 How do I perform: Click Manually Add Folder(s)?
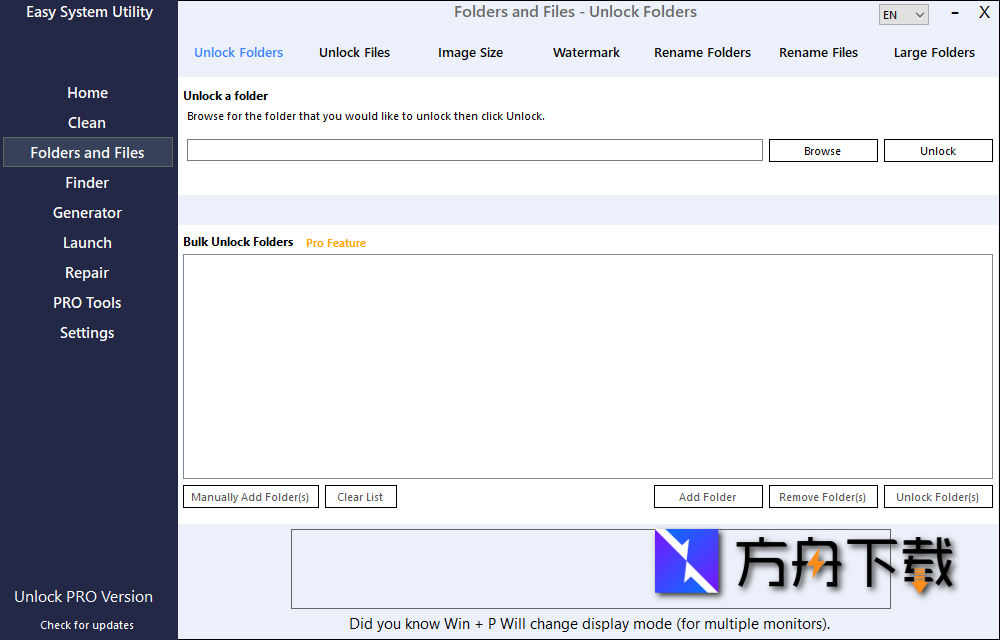tap(250, 496)
